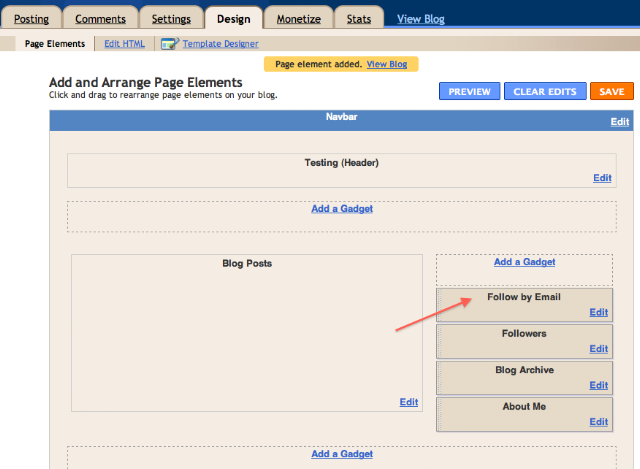The width and height of the screenshot is (640, 469).
Task: Click the Template Designer icon
Action: (x=170, y=44)
